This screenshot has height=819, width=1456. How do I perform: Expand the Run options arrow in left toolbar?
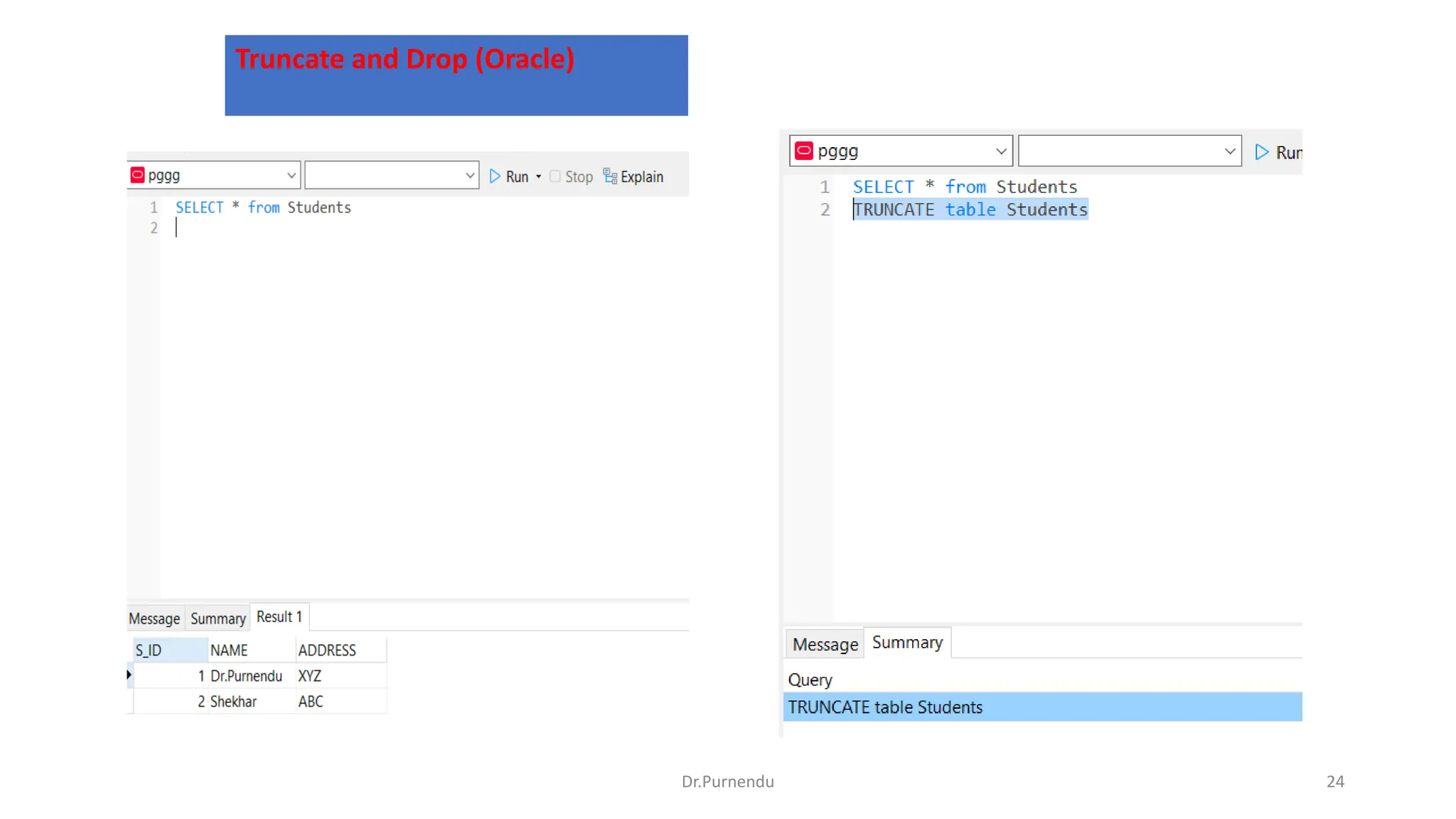point(538,176)
